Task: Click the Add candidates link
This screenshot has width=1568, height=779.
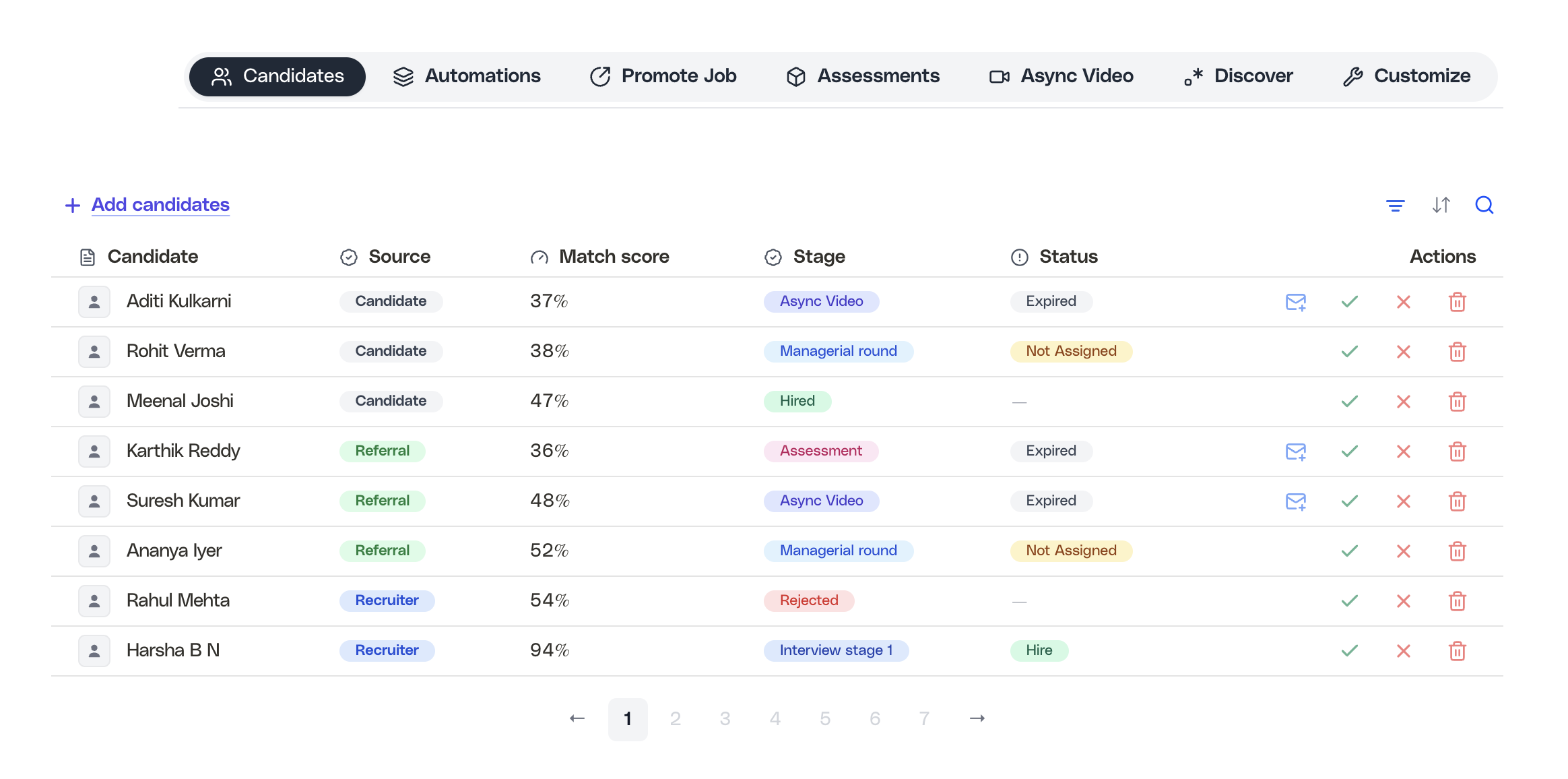Action: pos(160,205)
